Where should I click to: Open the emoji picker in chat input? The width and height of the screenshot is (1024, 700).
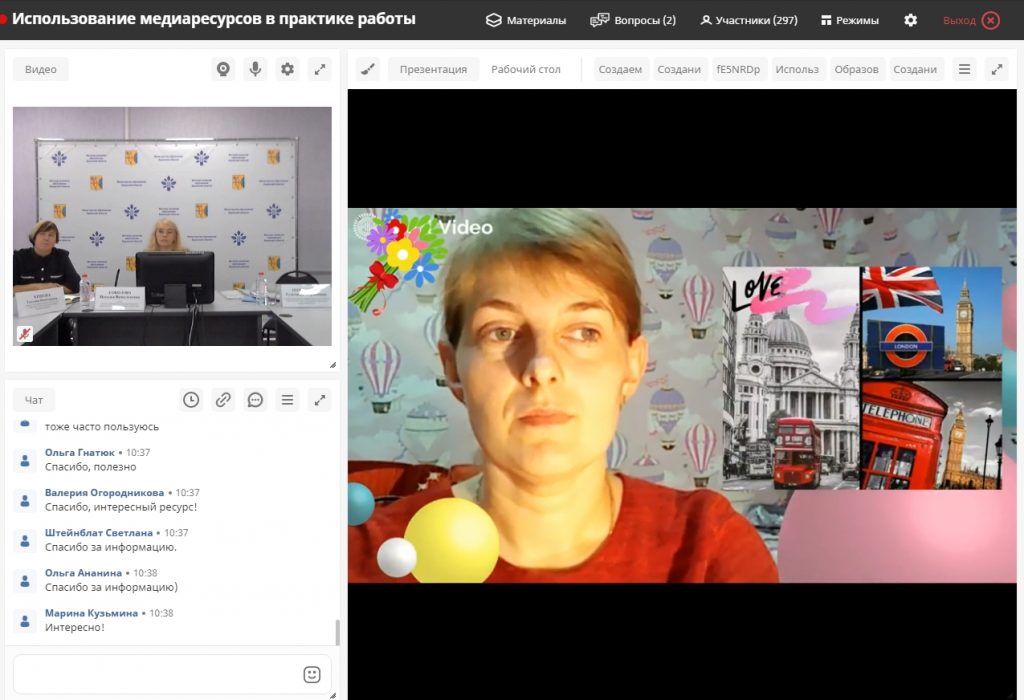[311, 674]
